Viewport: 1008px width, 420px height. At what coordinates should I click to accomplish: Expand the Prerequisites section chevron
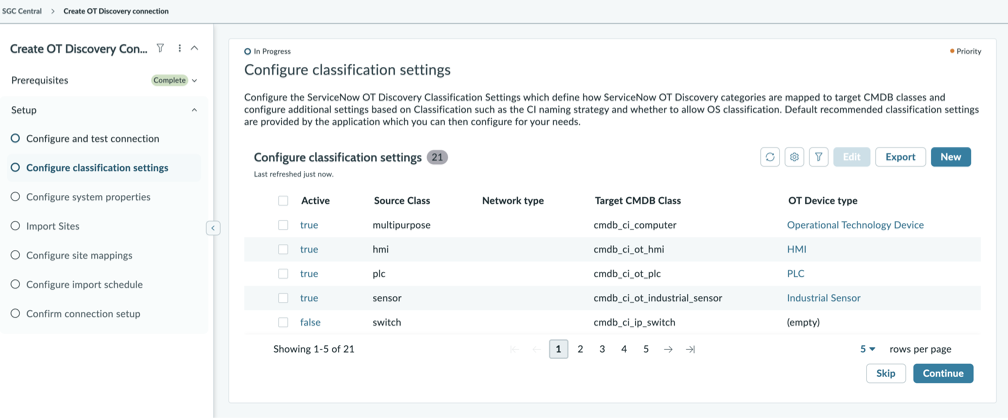tap(194, 80)
